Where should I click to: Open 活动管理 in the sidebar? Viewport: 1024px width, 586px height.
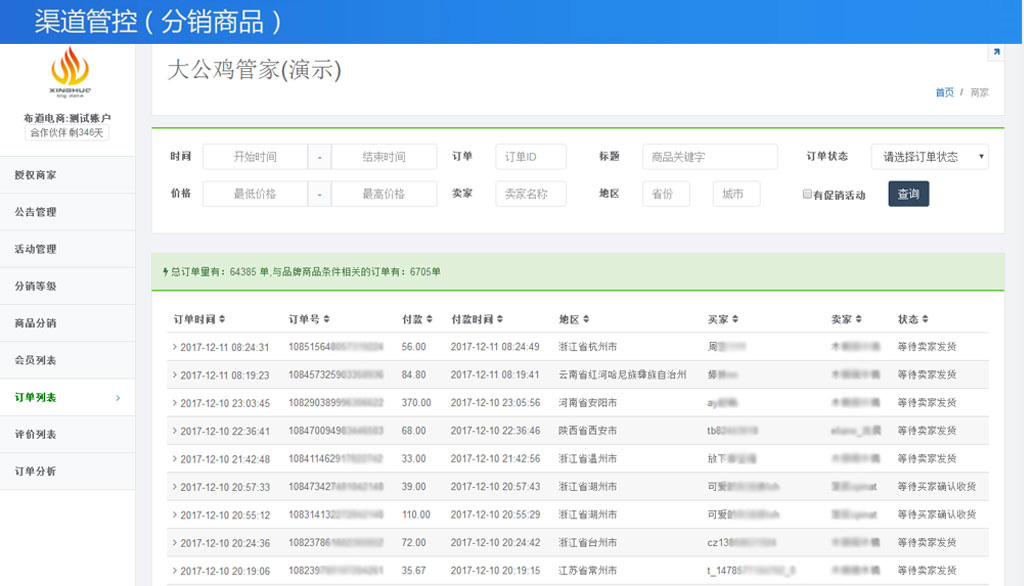pyautogui.click(x=67, y=249)
